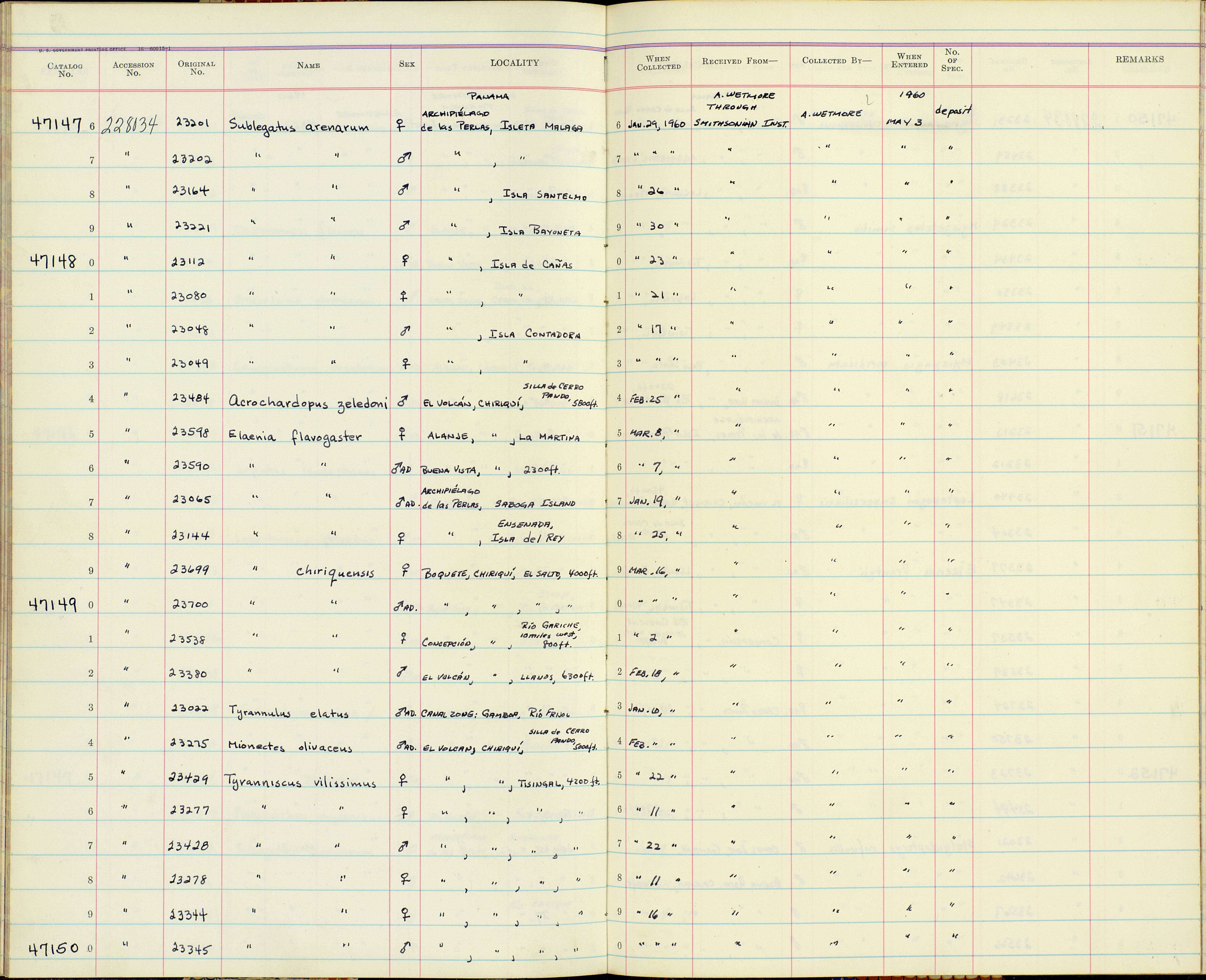
Task: Click the 'No. of Spec.' column header
Action: 952,60
